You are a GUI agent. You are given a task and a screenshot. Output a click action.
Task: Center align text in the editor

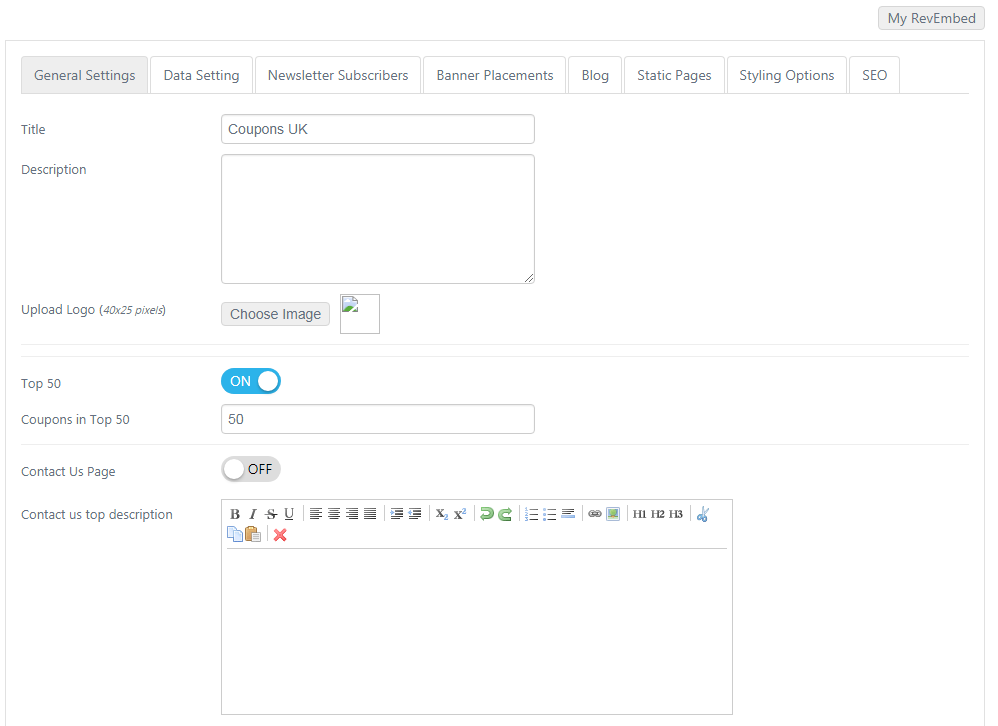(x=334, y=514)
